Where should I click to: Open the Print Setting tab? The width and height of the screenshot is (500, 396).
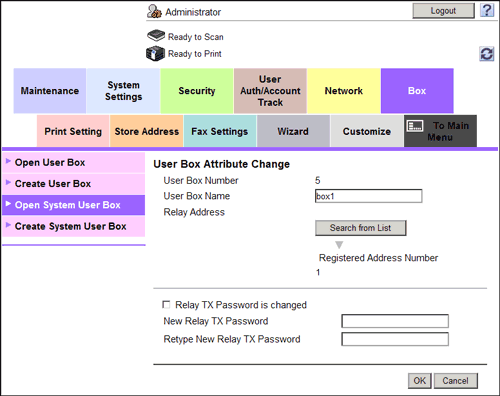tap(73, 131)
